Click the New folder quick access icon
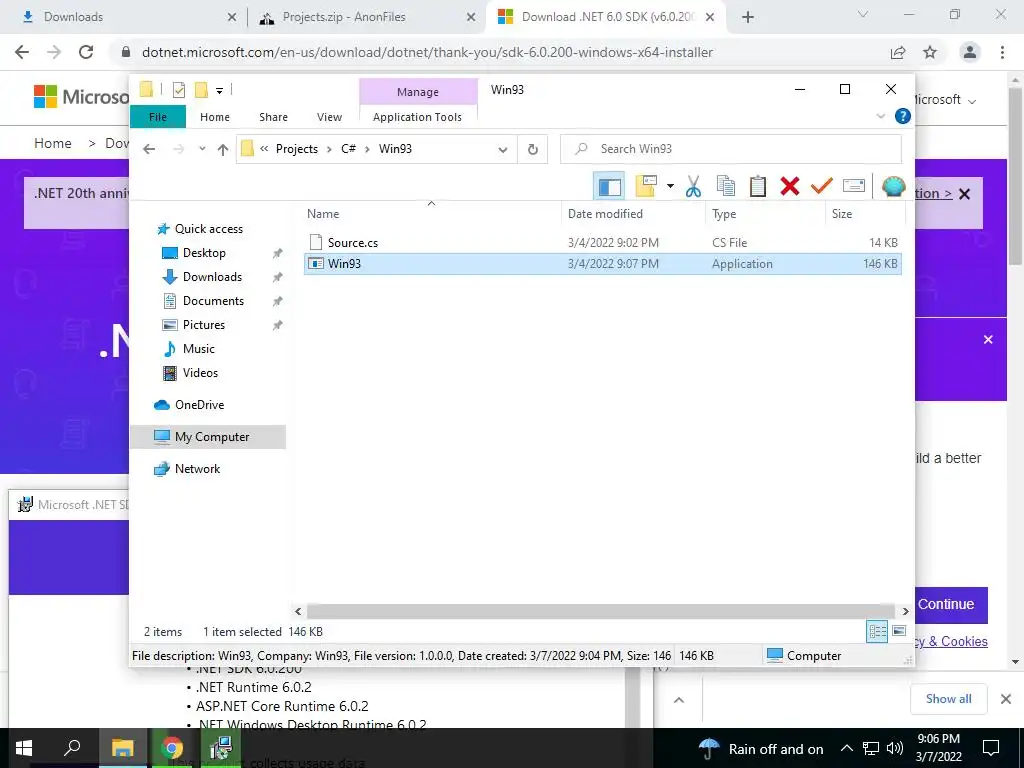Screen dimensions: 1024x768 [201, 90]
